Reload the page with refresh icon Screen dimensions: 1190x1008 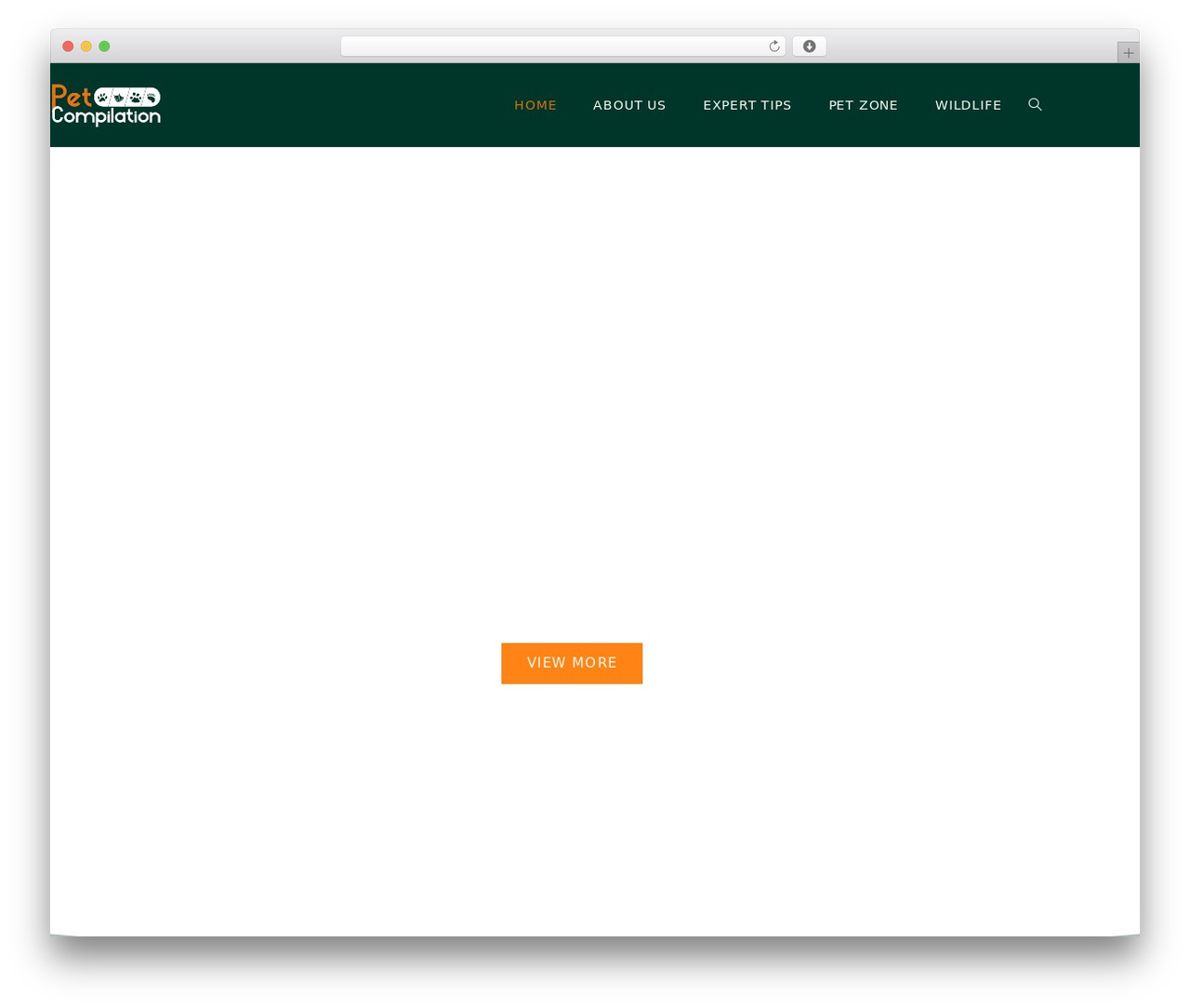tap(774, 46)
